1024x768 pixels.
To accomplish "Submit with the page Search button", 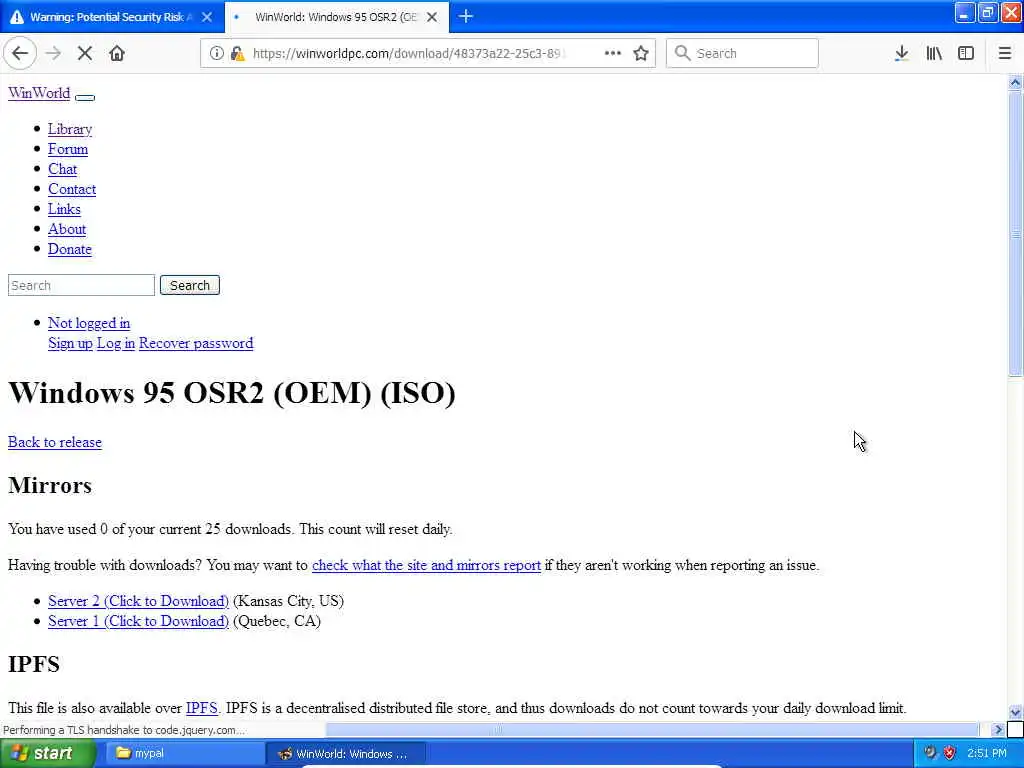I will [190, 285].
